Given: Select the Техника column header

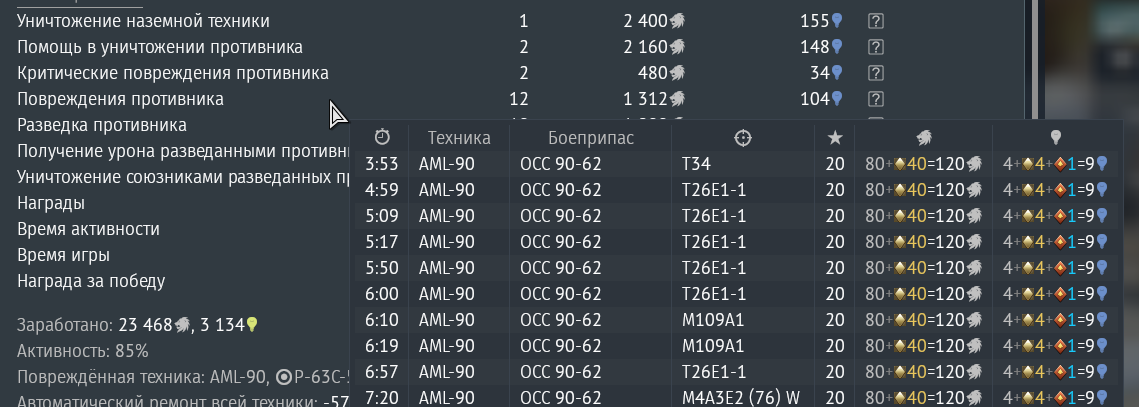Looking at the screenshot, I should [x=459, y=138].
